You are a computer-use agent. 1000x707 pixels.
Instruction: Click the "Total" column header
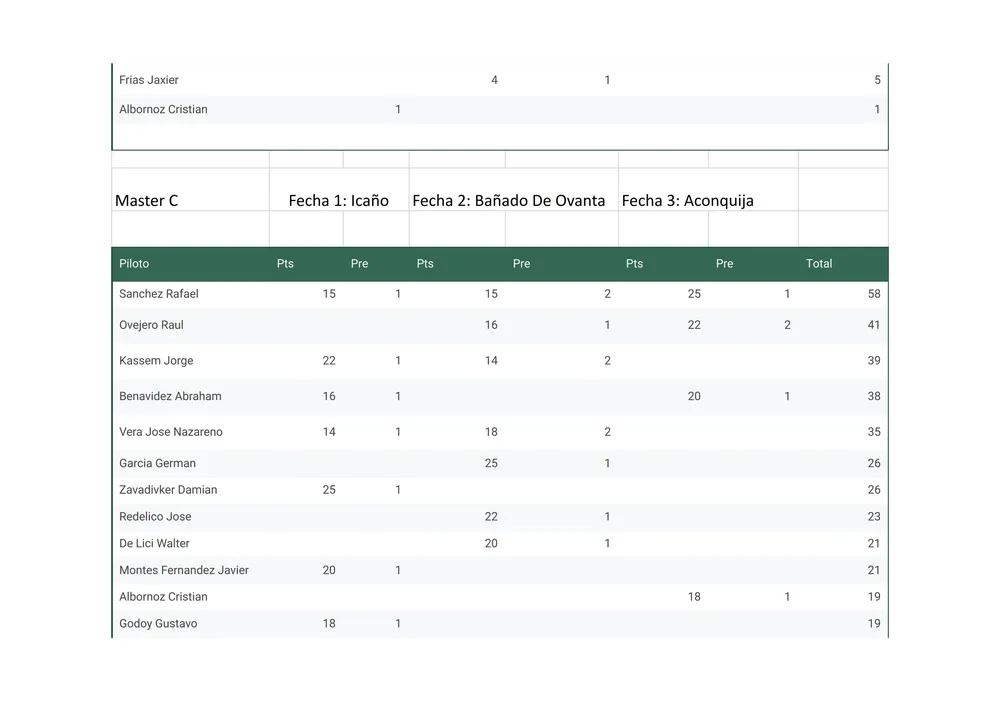pos(818,264)
